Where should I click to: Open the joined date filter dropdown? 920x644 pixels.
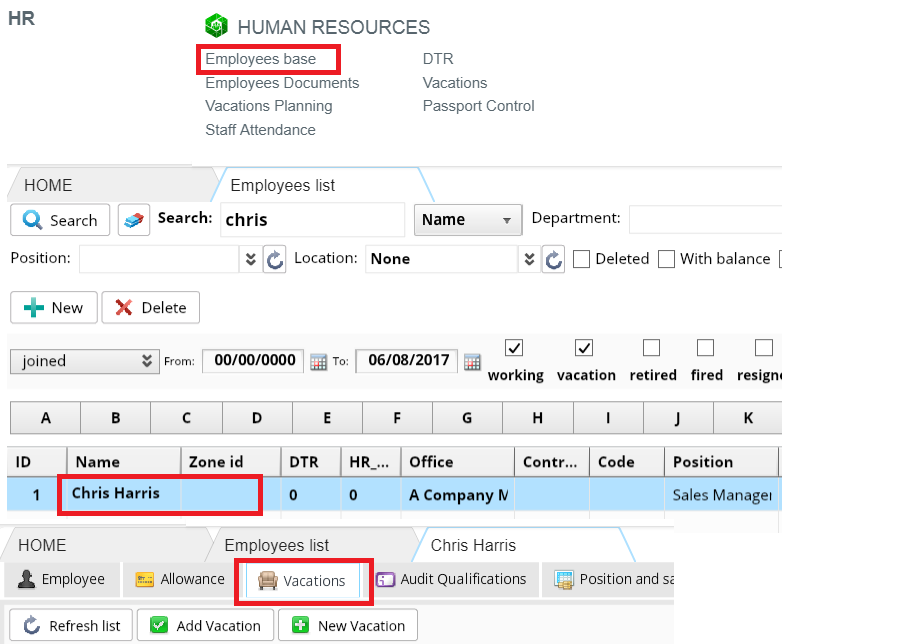click(x=85, y=361)
